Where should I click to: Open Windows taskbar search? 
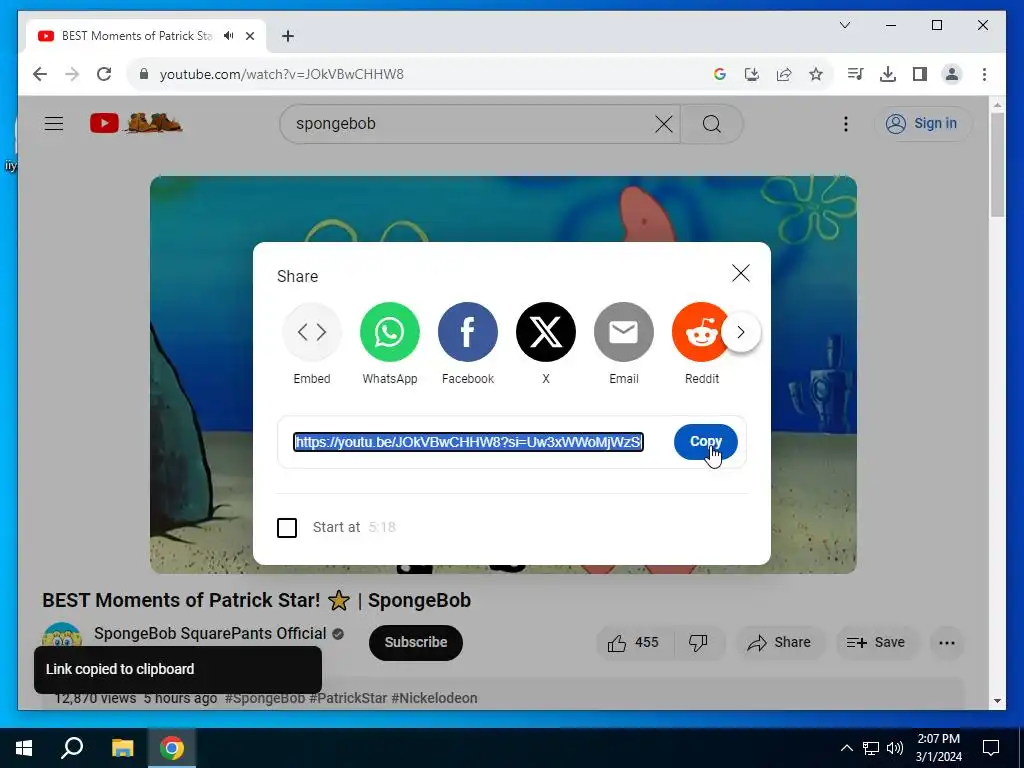[72, 748]
